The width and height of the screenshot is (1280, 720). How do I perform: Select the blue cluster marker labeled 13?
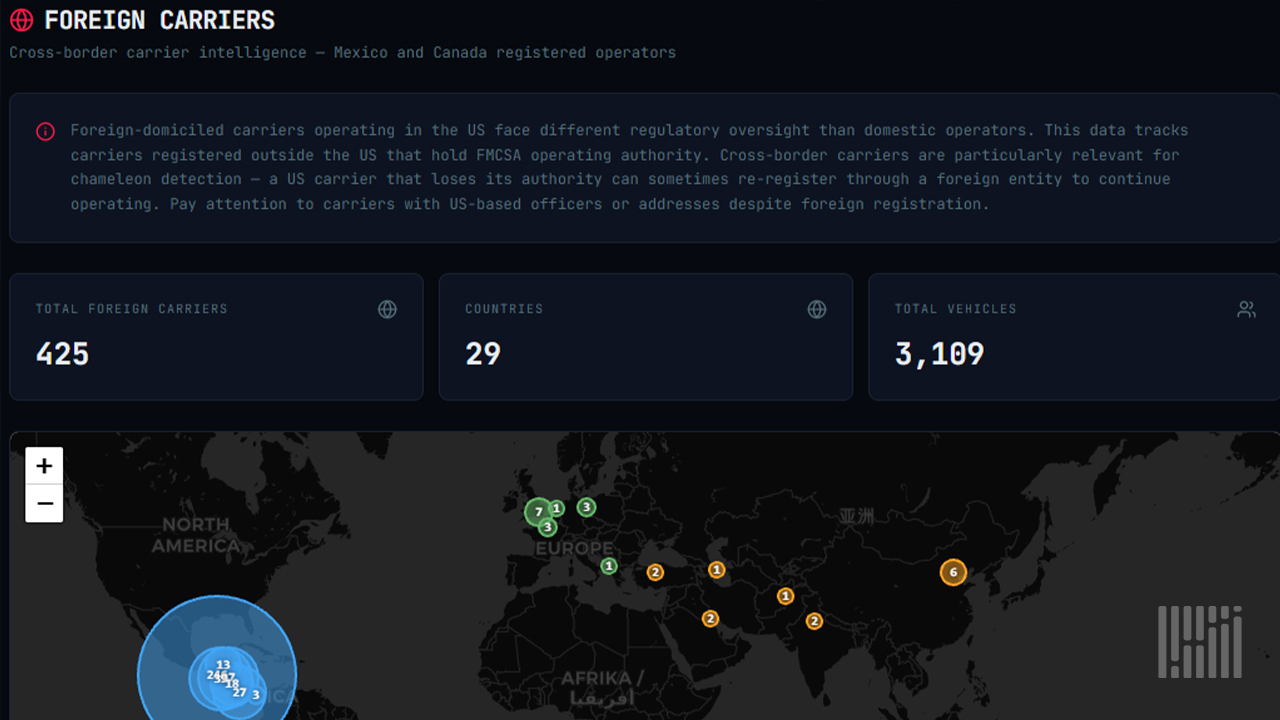tap(223, 664)
